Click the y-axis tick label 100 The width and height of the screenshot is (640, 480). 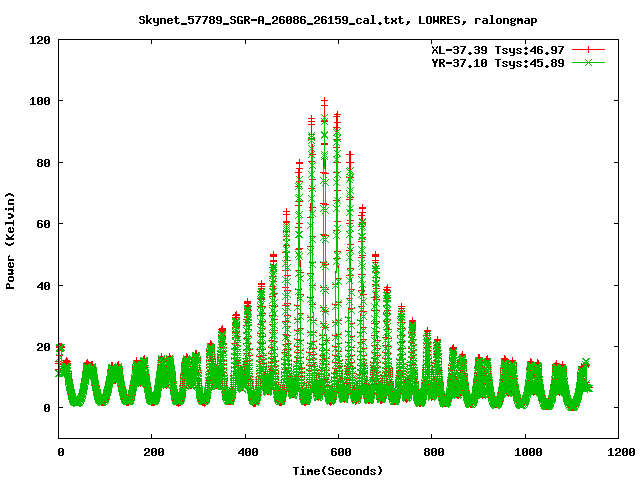tap(40, 101)
